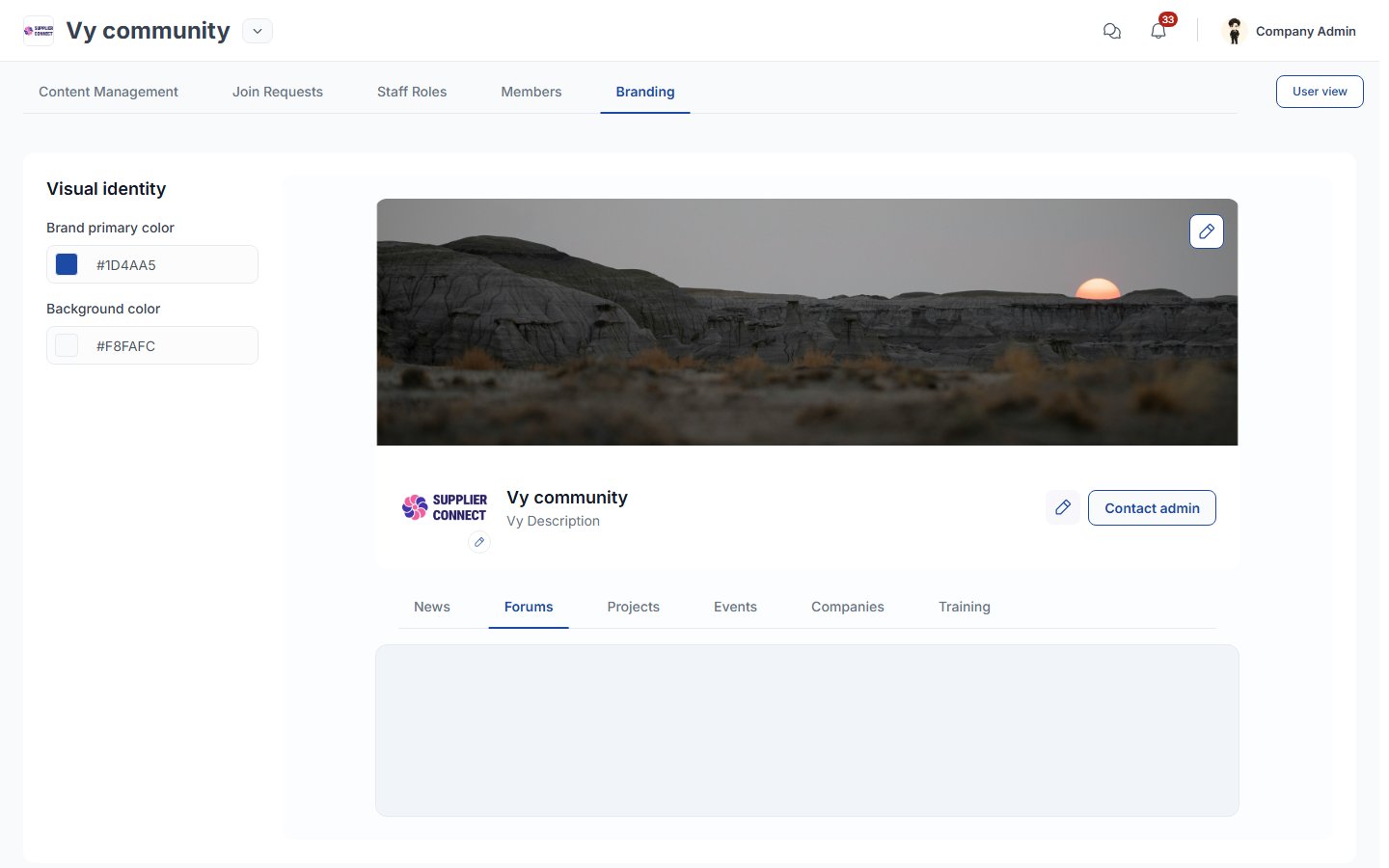Click the Brand primary color label
This screenshot has width=1389, height=868.
point(110,228)
